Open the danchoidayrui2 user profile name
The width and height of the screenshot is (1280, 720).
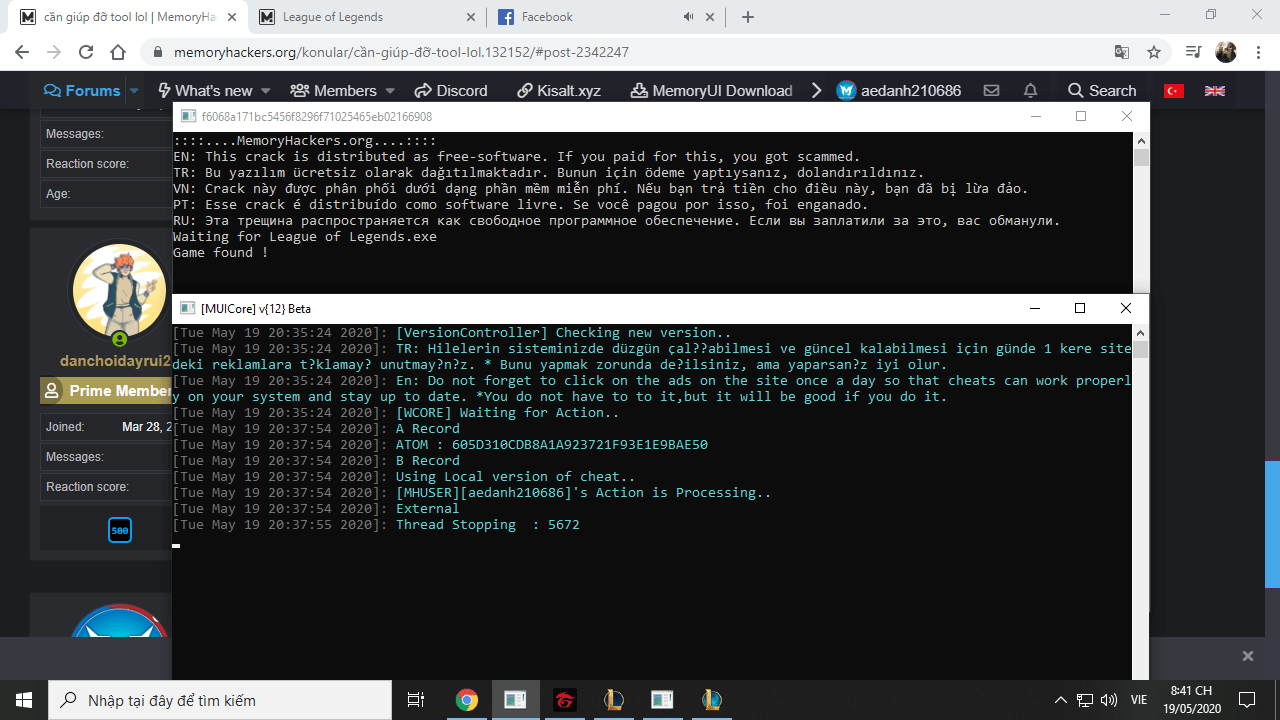coord(116,361)
